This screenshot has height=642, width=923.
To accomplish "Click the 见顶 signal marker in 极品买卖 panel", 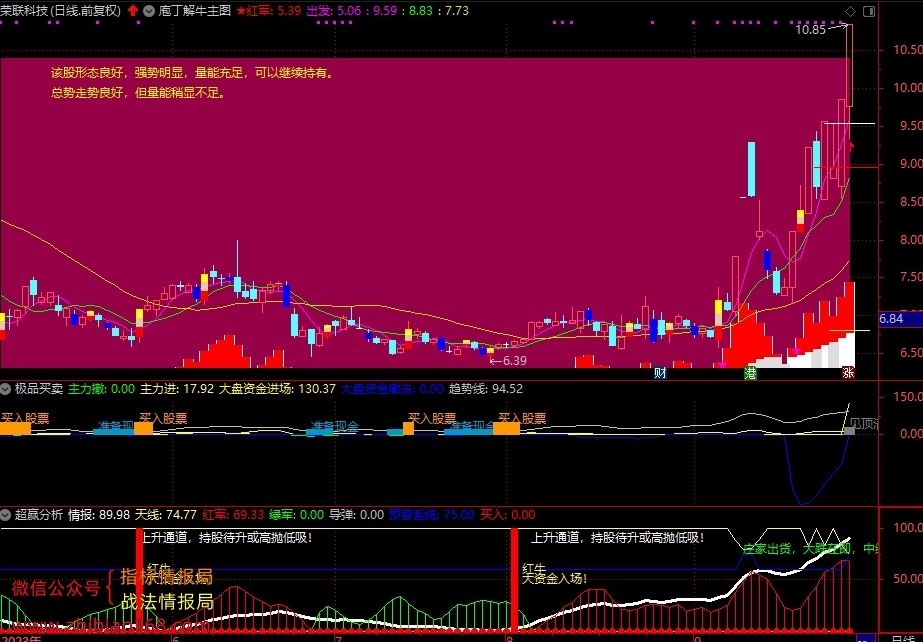I will point(865,424).
